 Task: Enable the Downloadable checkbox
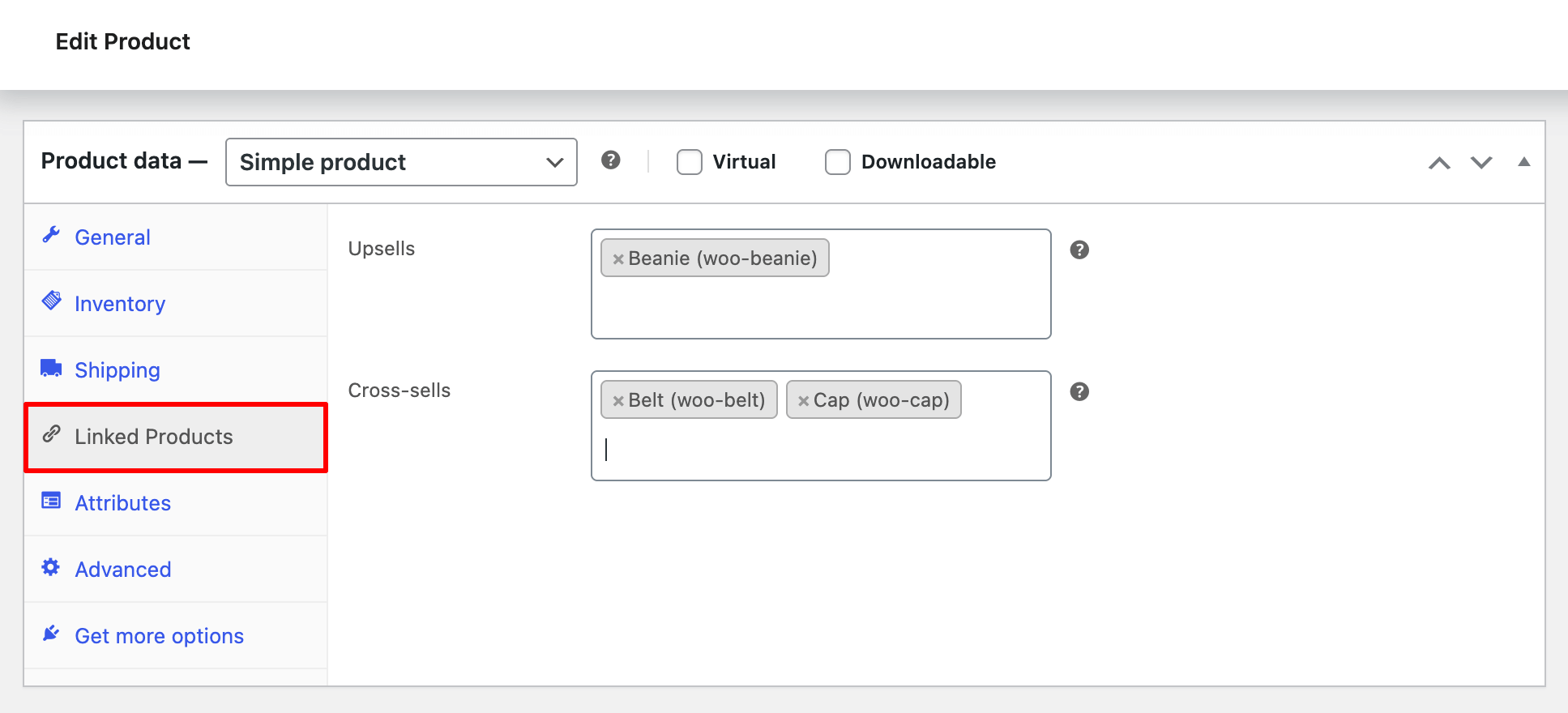tap(838, 162)
